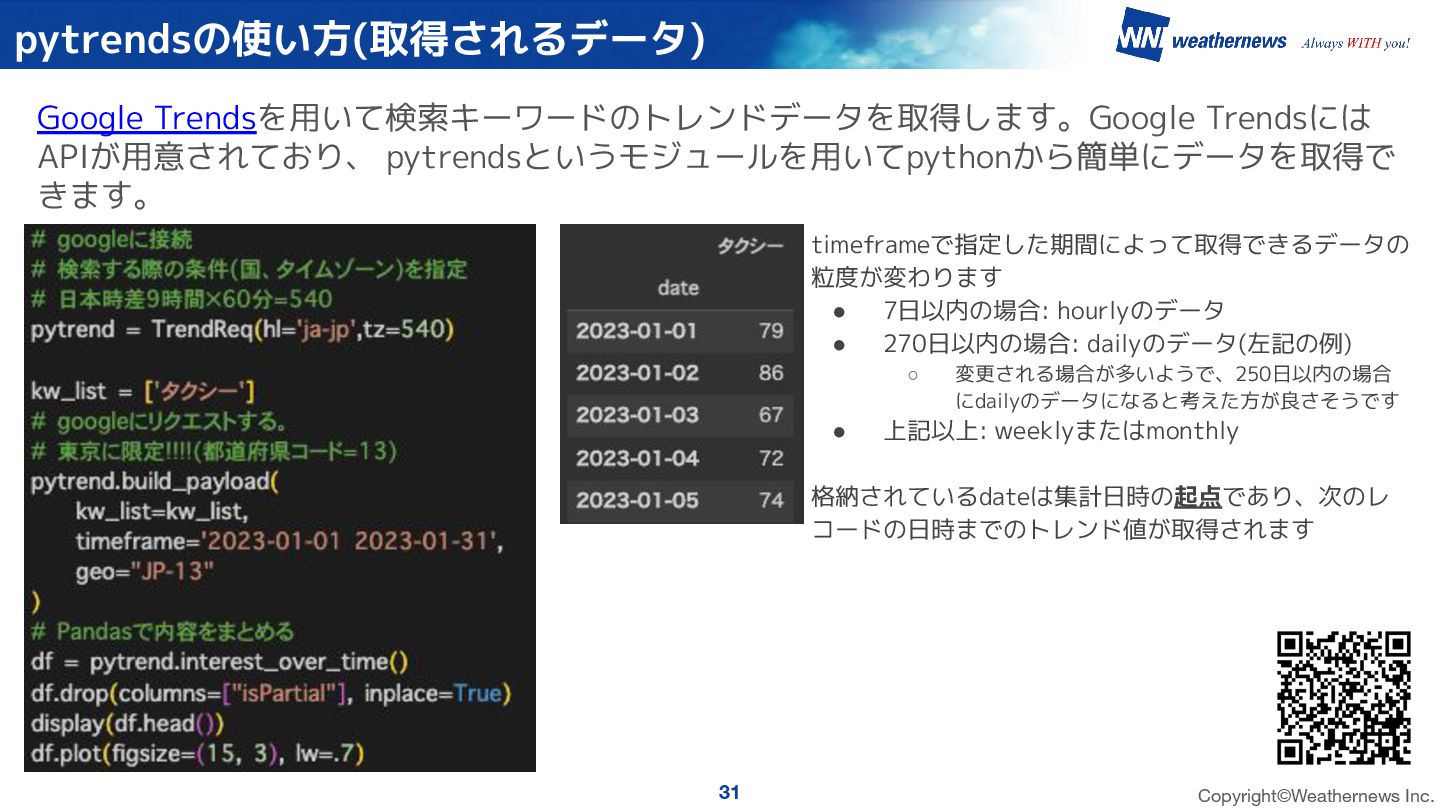The image size is (1440, 810).
Task: Click the comment '# Pandasで内容をまとめる'
Action: (163, 632)
